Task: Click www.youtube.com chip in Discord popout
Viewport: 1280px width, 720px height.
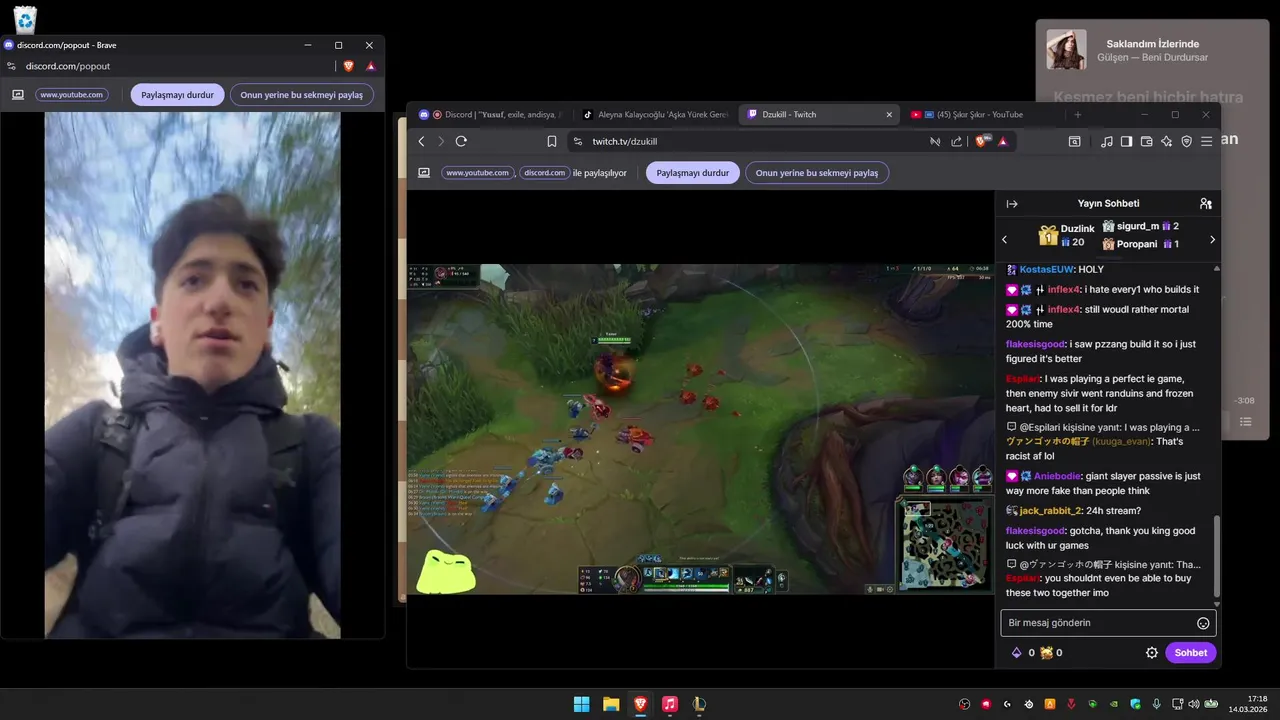Action: point(72,95)
